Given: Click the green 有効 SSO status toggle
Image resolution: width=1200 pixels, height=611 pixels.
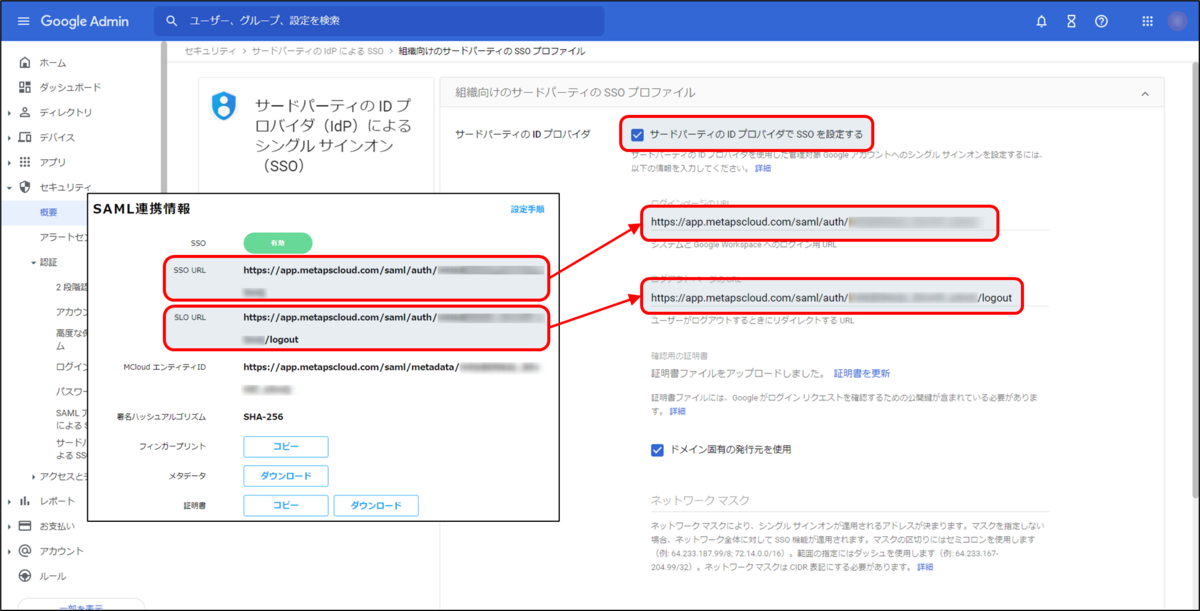Looking at the screenshot, I should point(278,243).
